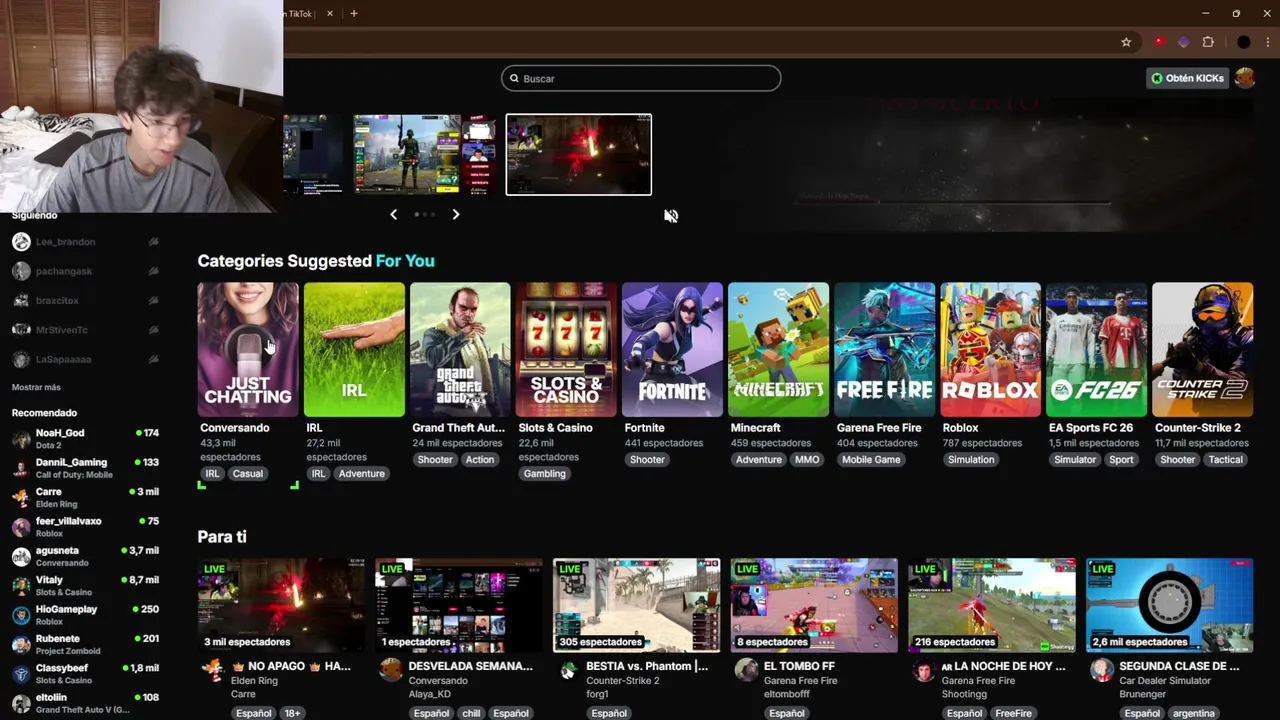This screenshot has height=720, width=1280.
Task: Select the Simulation tag under Roblox
Action: click(971, 460)
